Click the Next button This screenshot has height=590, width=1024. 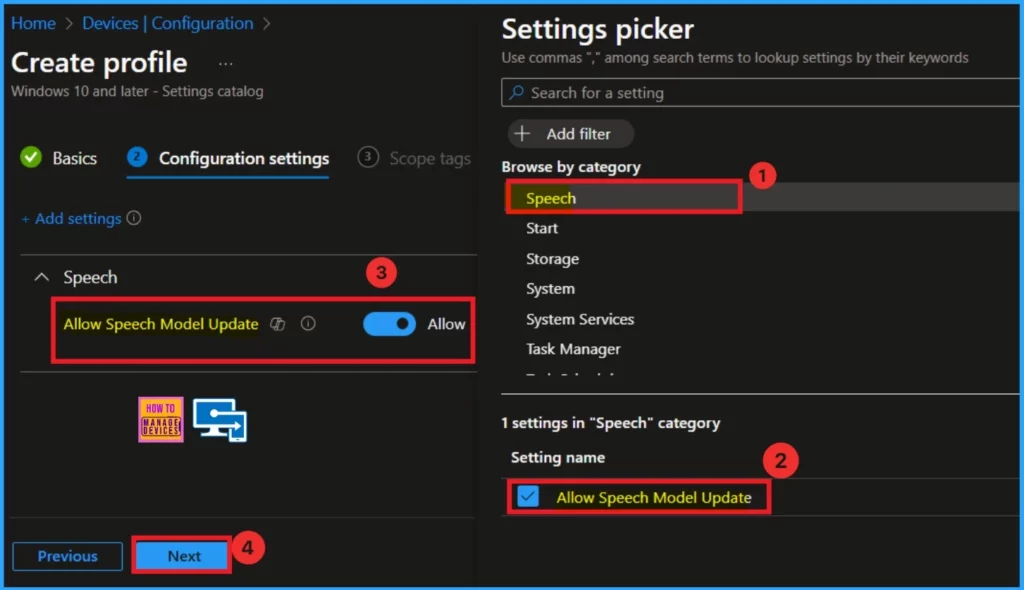(x=183, y=556)
